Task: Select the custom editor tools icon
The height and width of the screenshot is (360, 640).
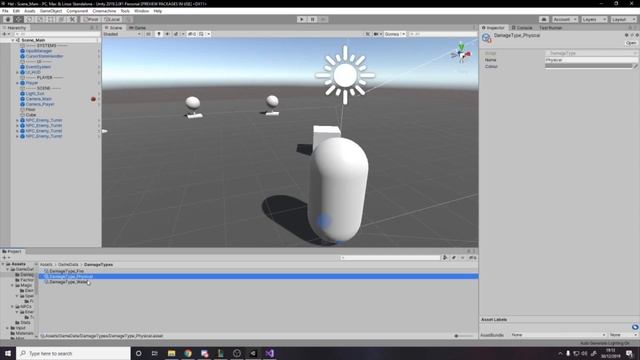Action: pos(72,19)
